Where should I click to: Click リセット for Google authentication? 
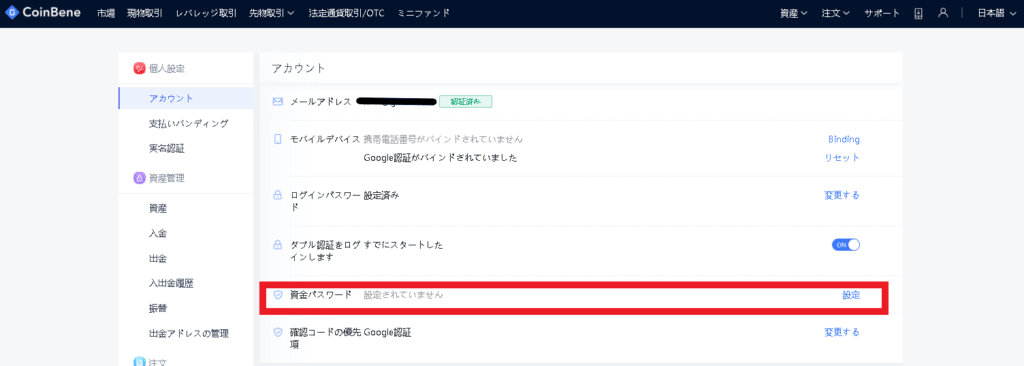coord(842,158)
